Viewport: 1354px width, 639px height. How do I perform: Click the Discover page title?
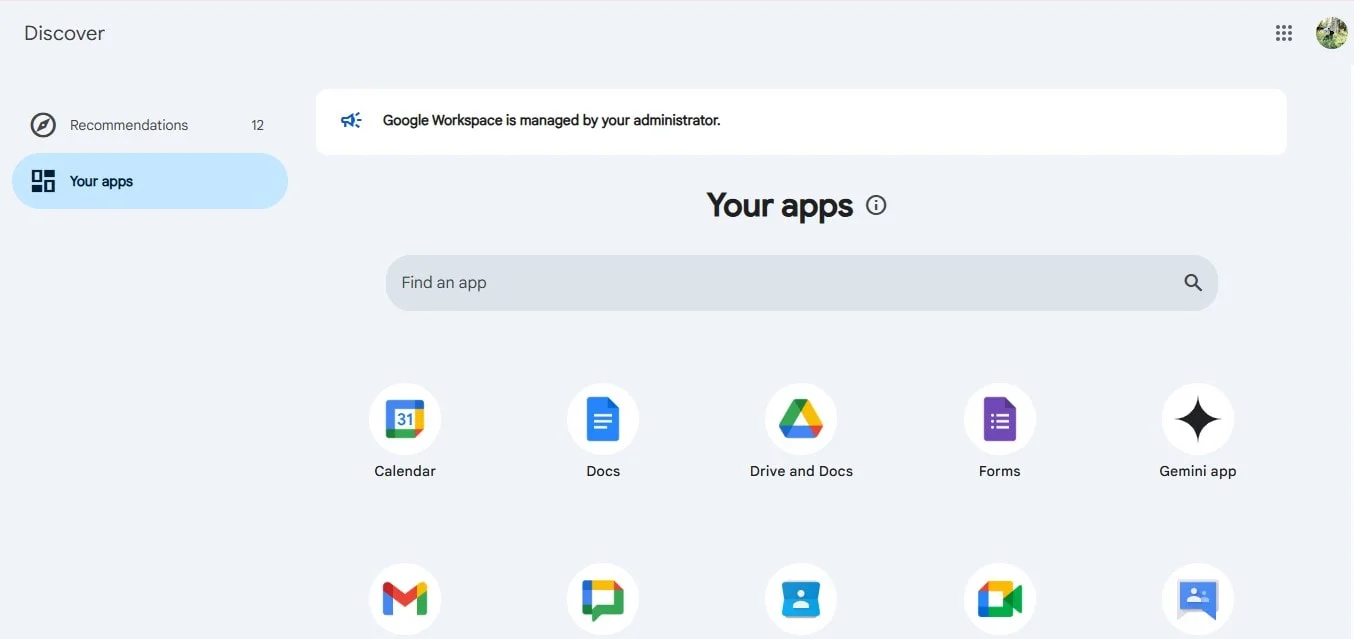tap(64, 33)
